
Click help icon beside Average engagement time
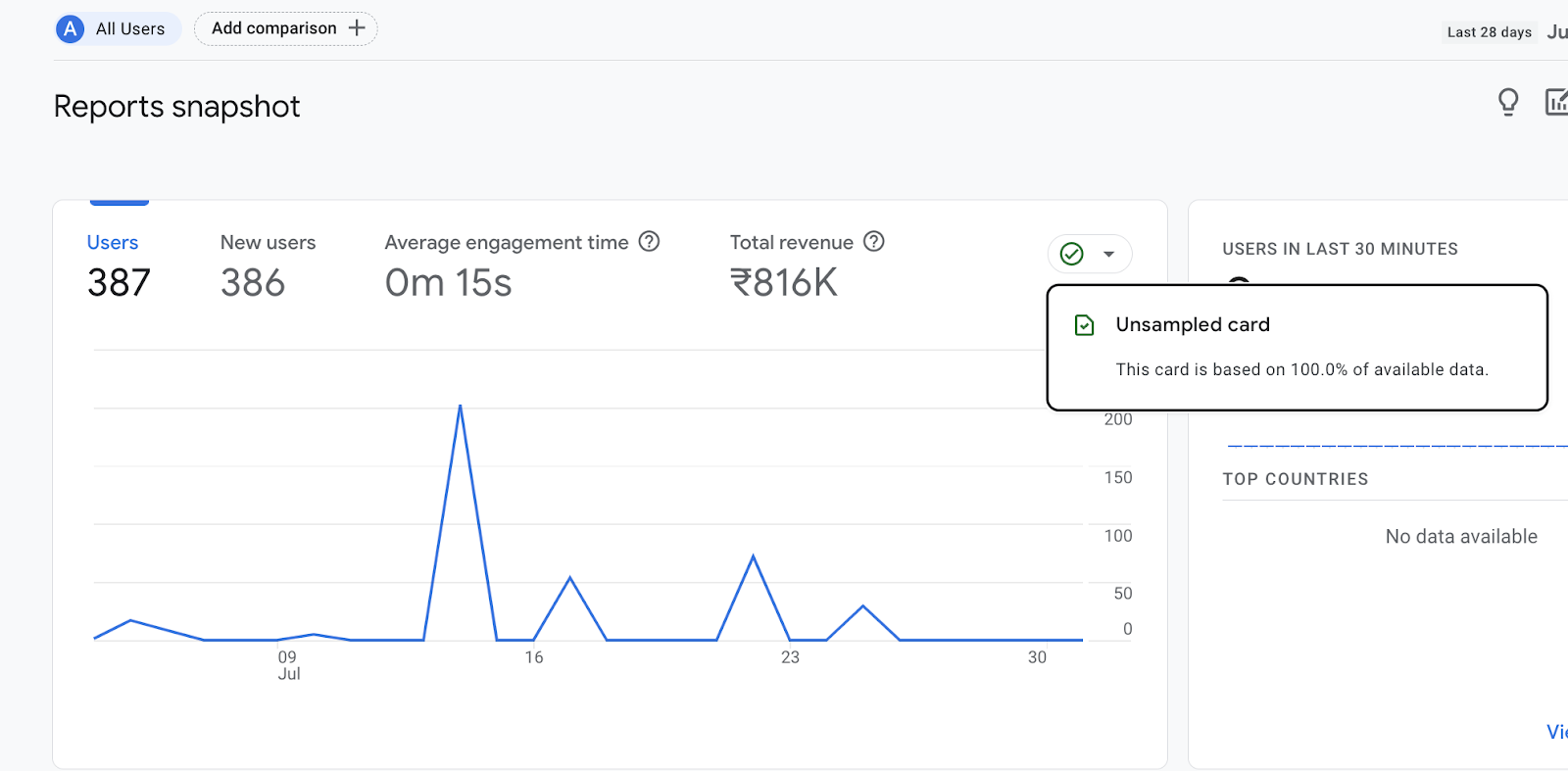649,241
